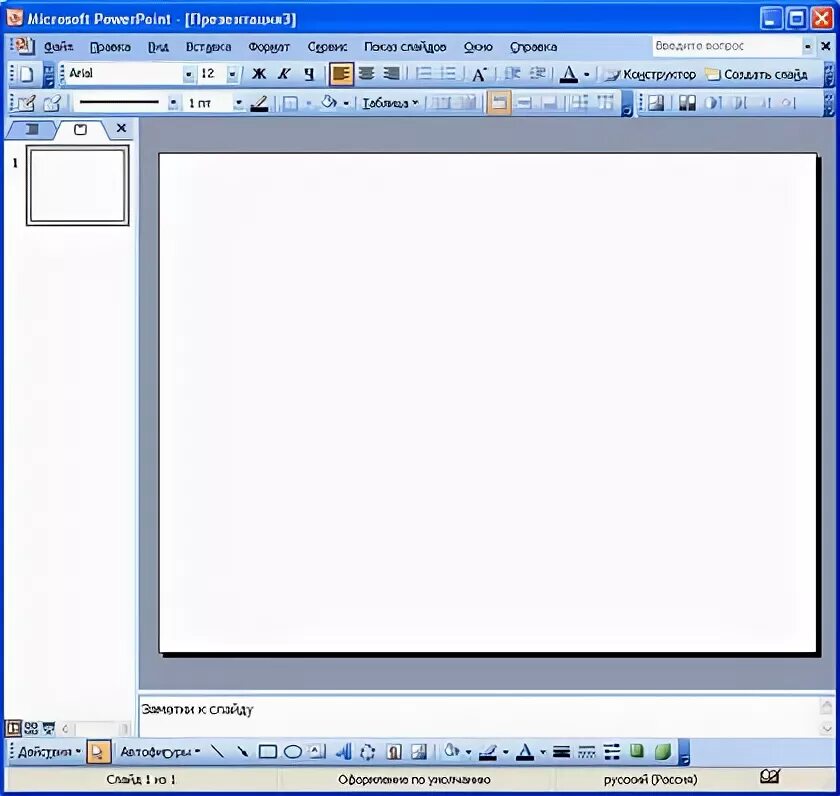
Task: Click the Font color A icon in formatting toolbar
Action: click(x=568, y=74)
